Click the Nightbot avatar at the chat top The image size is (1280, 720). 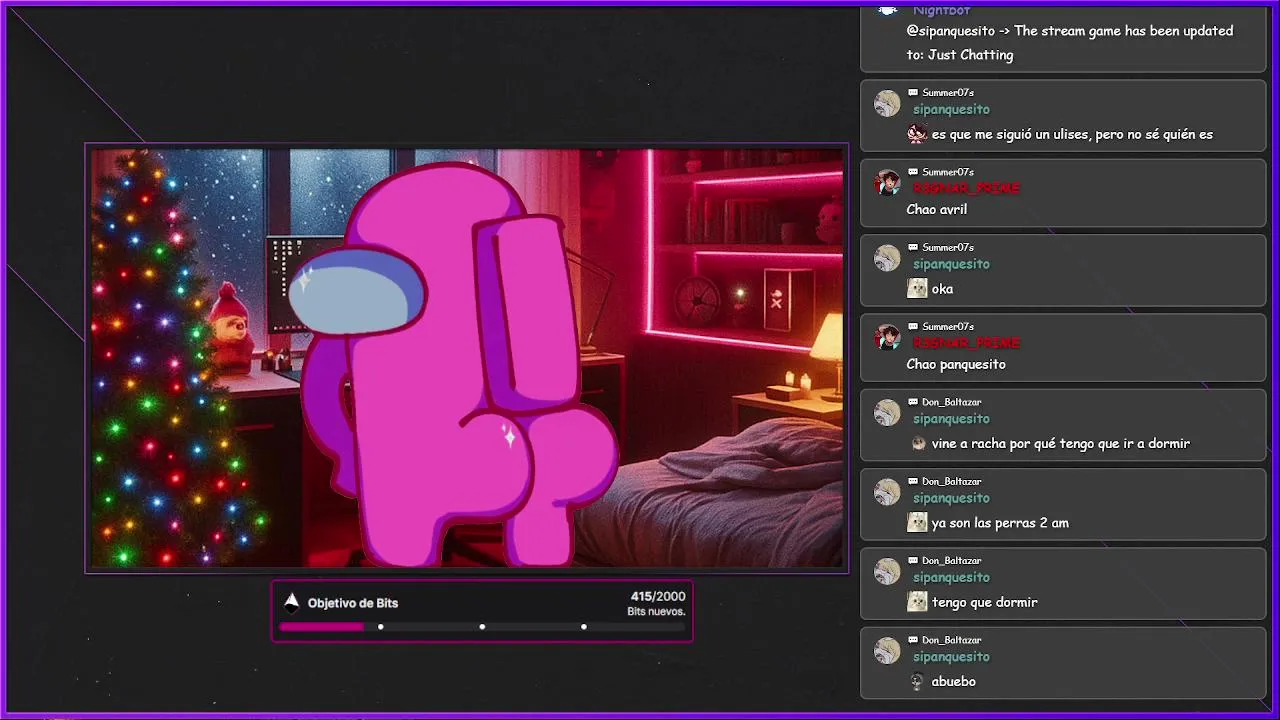[x=887, y=9]
